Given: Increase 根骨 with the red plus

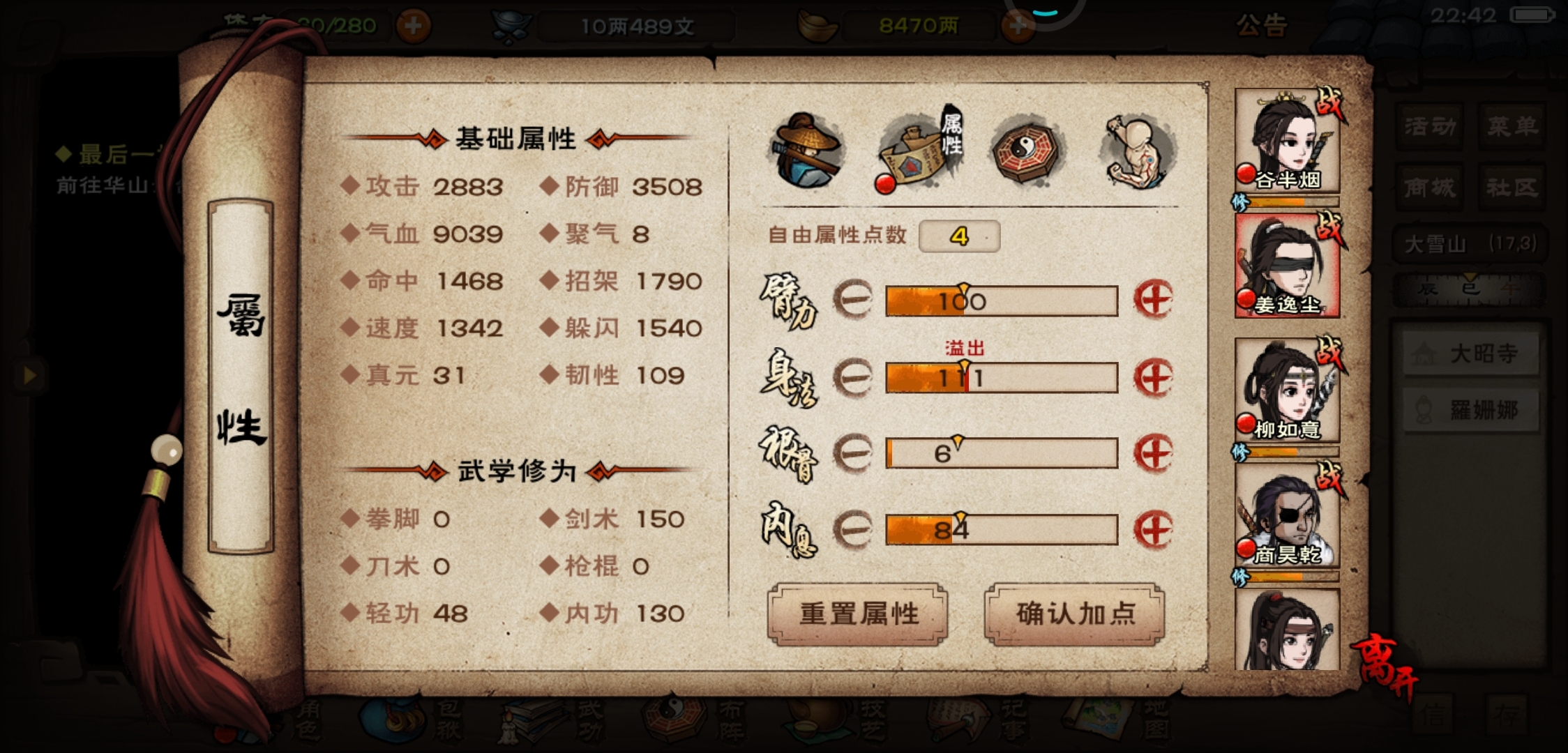Looking at the screenshot, I should (x=1154, y=453).
